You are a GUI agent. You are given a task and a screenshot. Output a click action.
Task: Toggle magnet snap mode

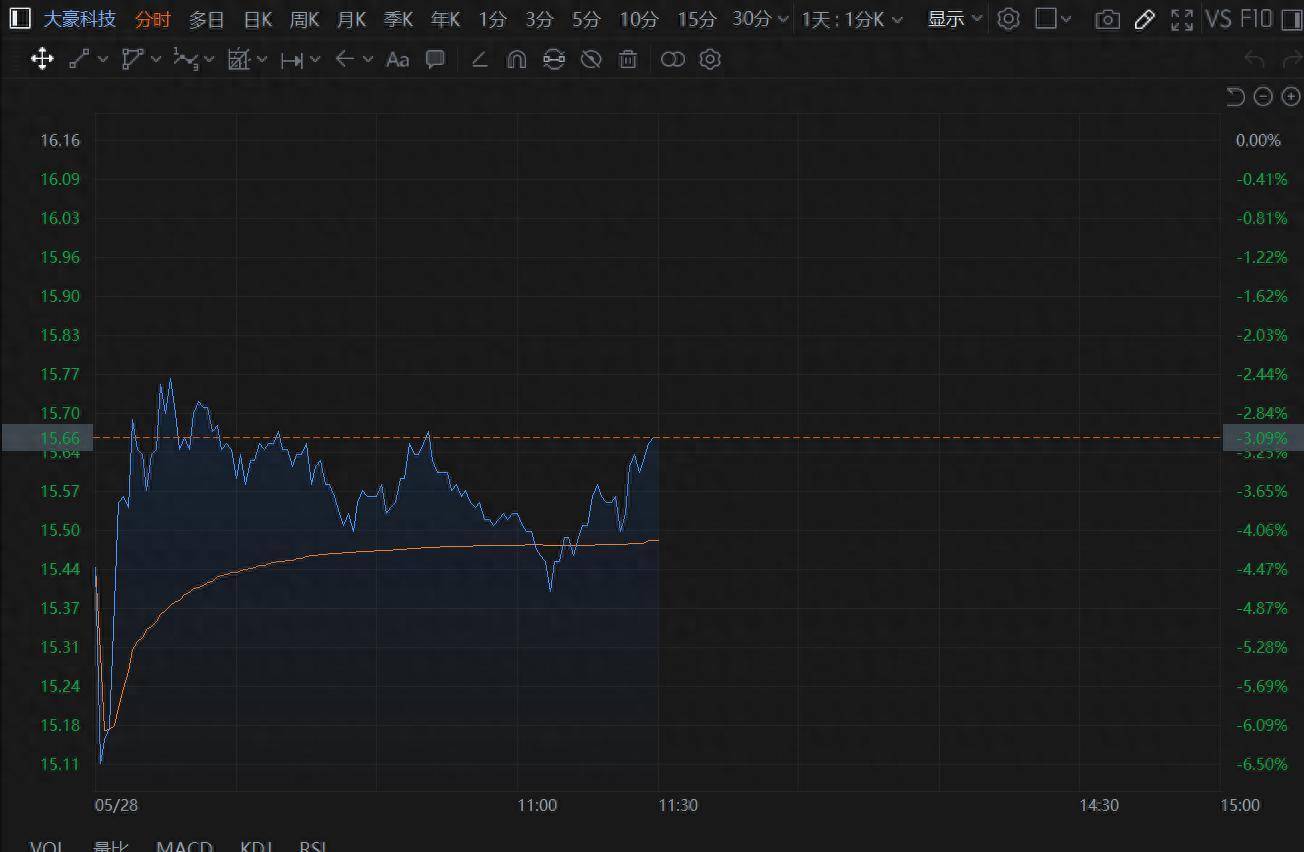tap(516, 60)
